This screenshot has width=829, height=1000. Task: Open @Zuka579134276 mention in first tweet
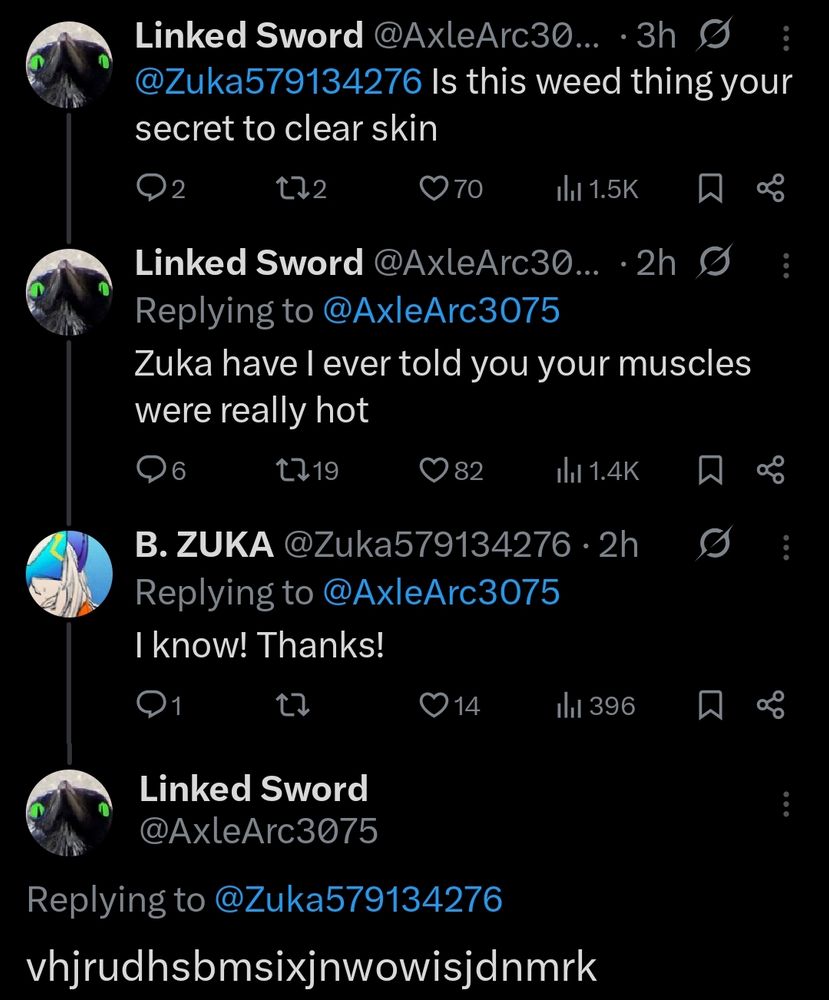(x=278, y=81)
